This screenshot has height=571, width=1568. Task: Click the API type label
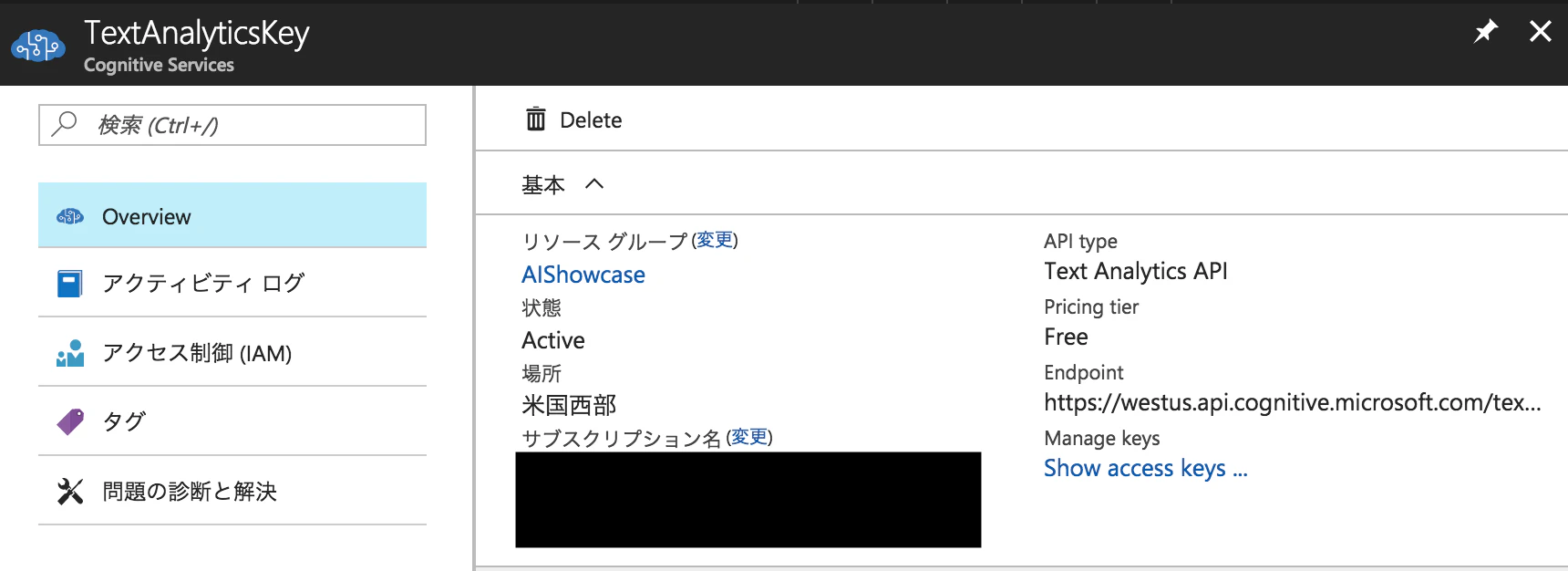click(1080, 242)
